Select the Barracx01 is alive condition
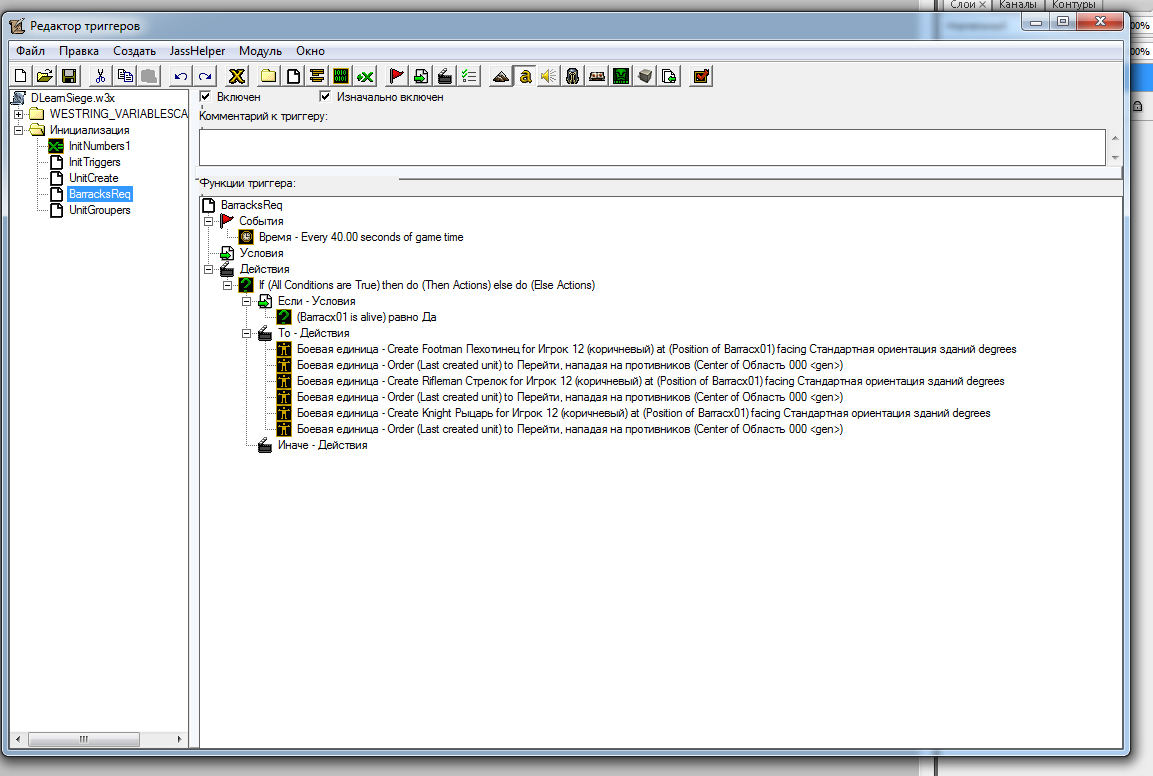Screen dimensions: 1153x776 coord(366,317)
